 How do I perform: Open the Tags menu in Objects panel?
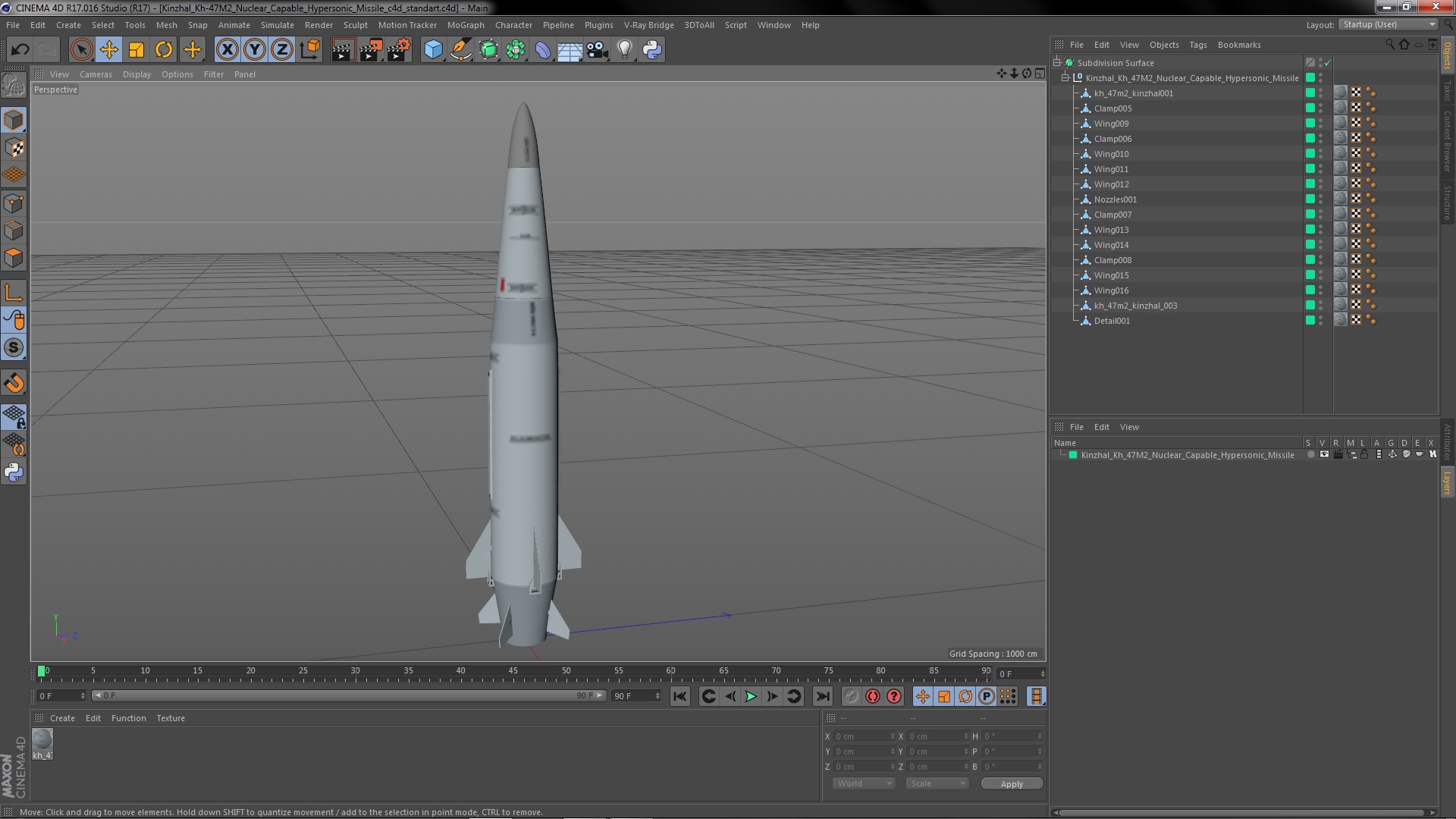coord(1197,45)
